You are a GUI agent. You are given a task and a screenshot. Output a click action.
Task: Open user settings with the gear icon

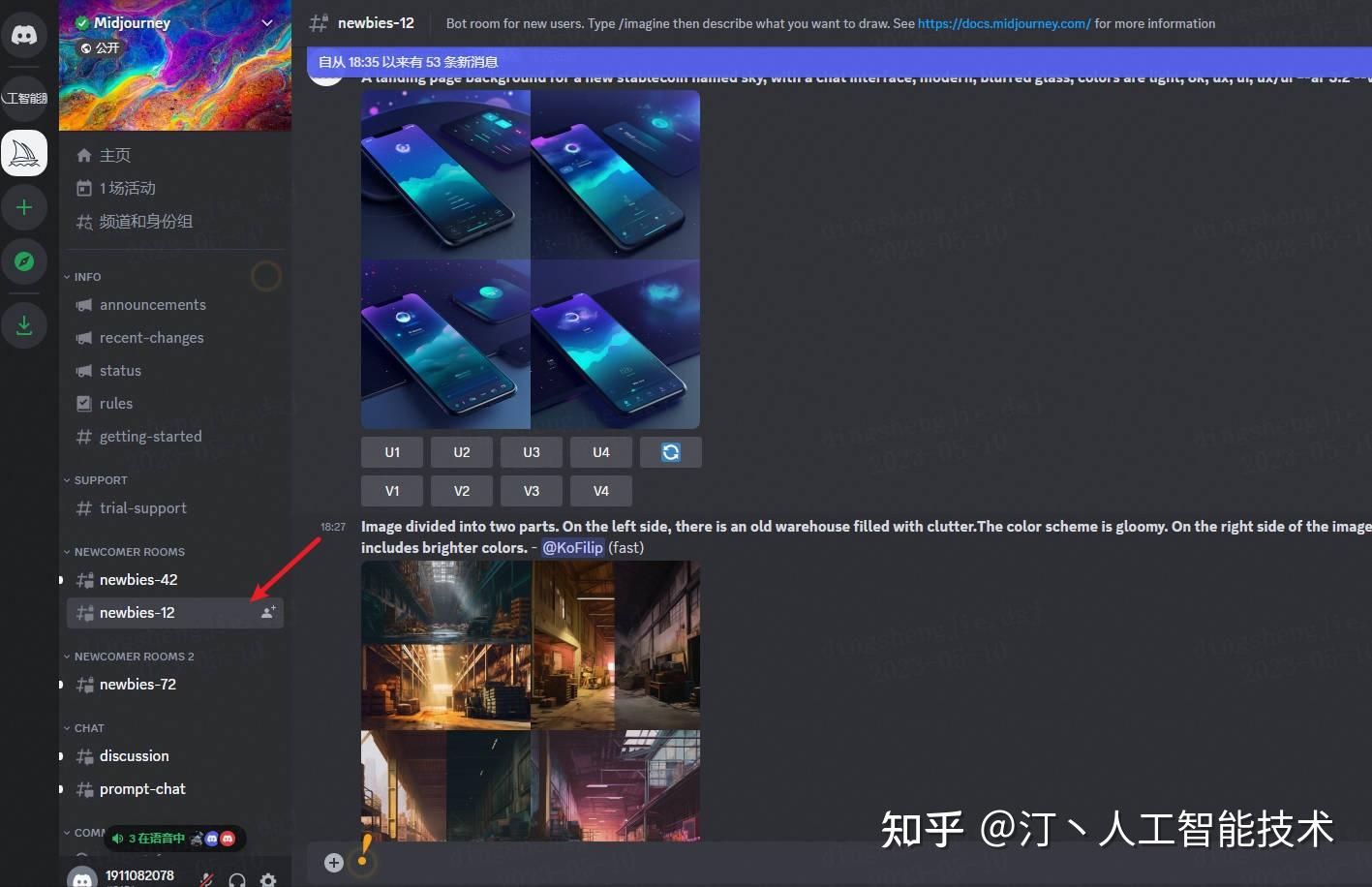tap(268, 876)
